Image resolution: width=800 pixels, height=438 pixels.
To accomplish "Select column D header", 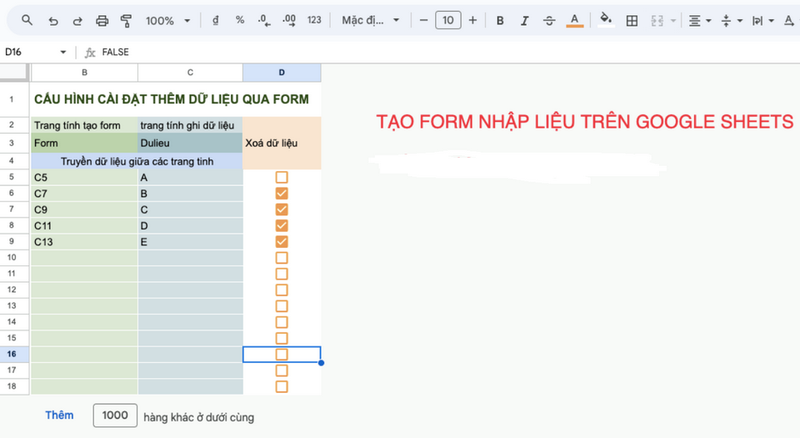I will click(282, 72).
